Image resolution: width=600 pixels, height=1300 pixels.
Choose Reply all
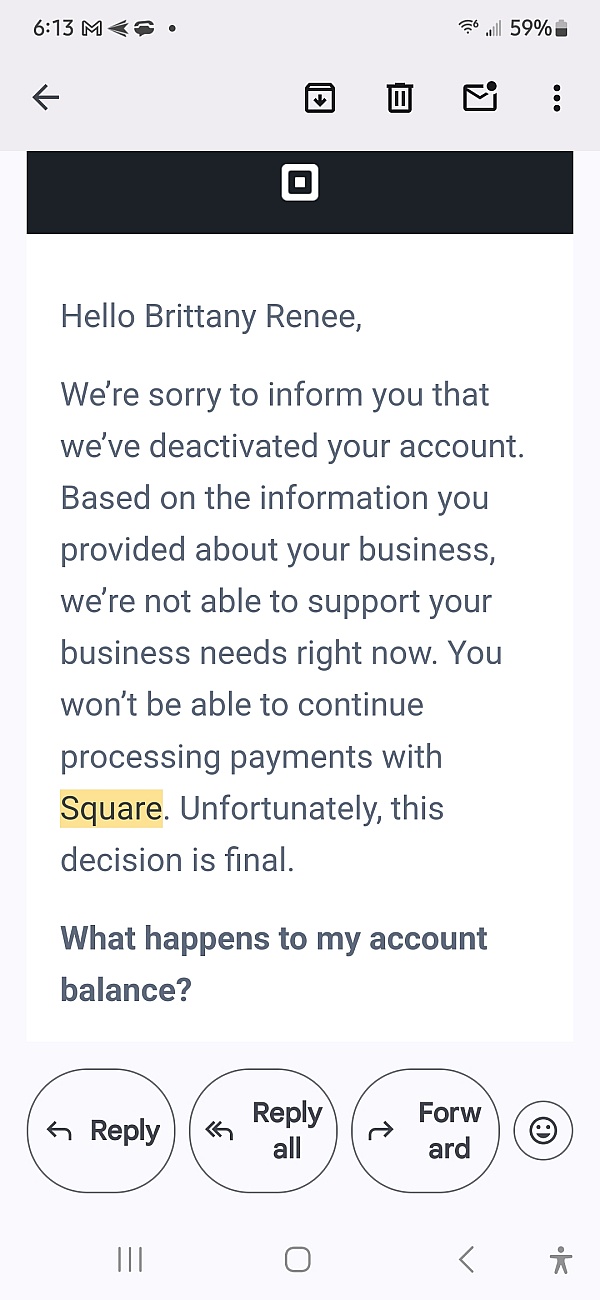click(263, 1131)
